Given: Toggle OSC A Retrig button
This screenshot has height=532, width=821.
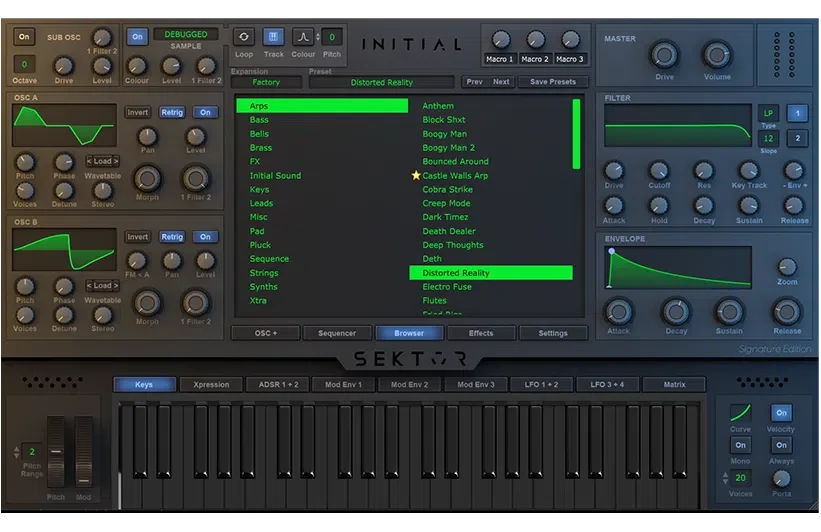Looking at the screenshot, I should pyautogui.click(x=172, y=112).
